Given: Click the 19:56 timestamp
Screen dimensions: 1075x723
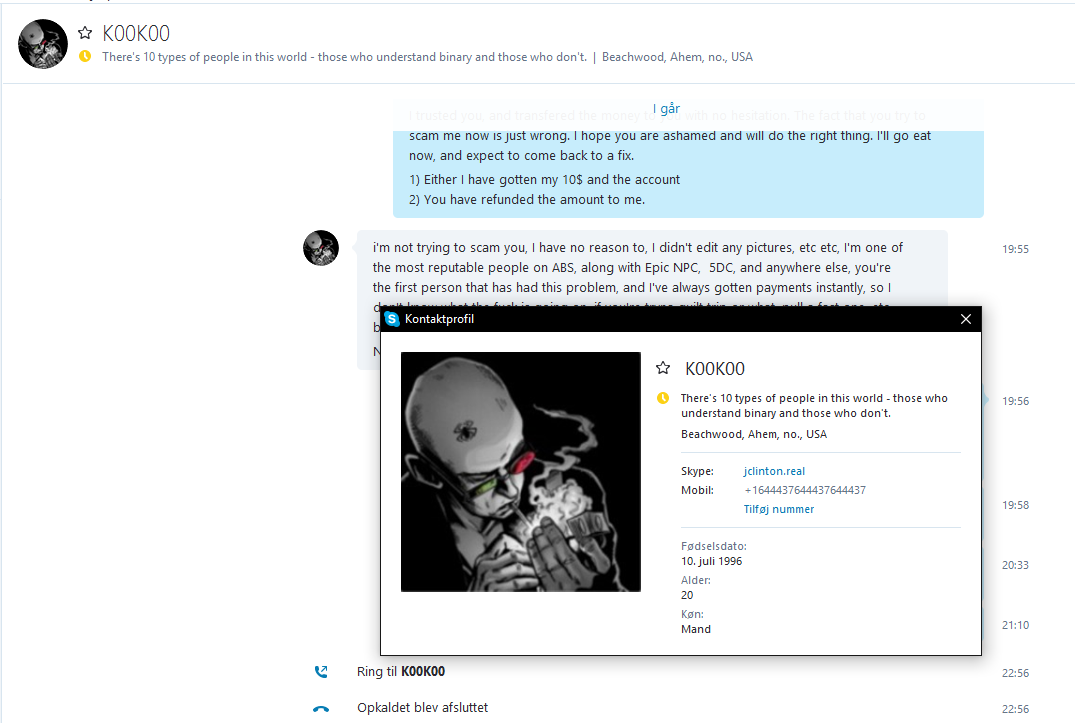Looking at the screenshot, I should coord(1015,402).
